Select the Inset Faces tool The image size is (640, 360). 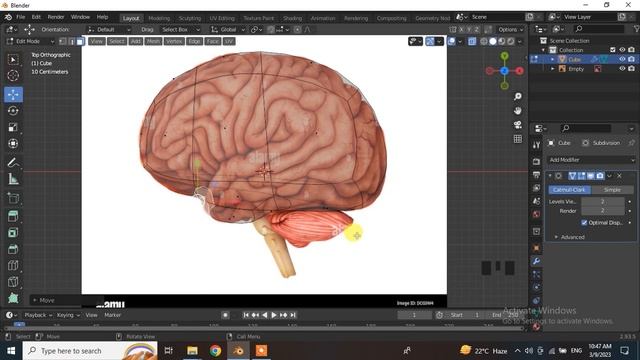tap(13, 233)
